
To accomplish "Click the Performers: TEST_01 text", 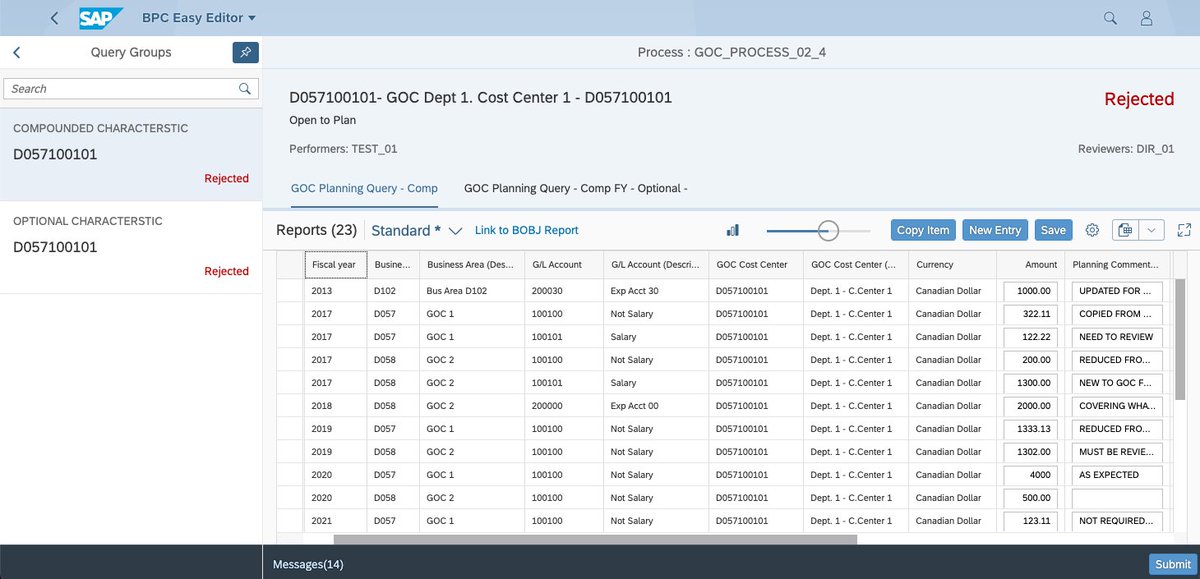I will click(x=343, y=149).
